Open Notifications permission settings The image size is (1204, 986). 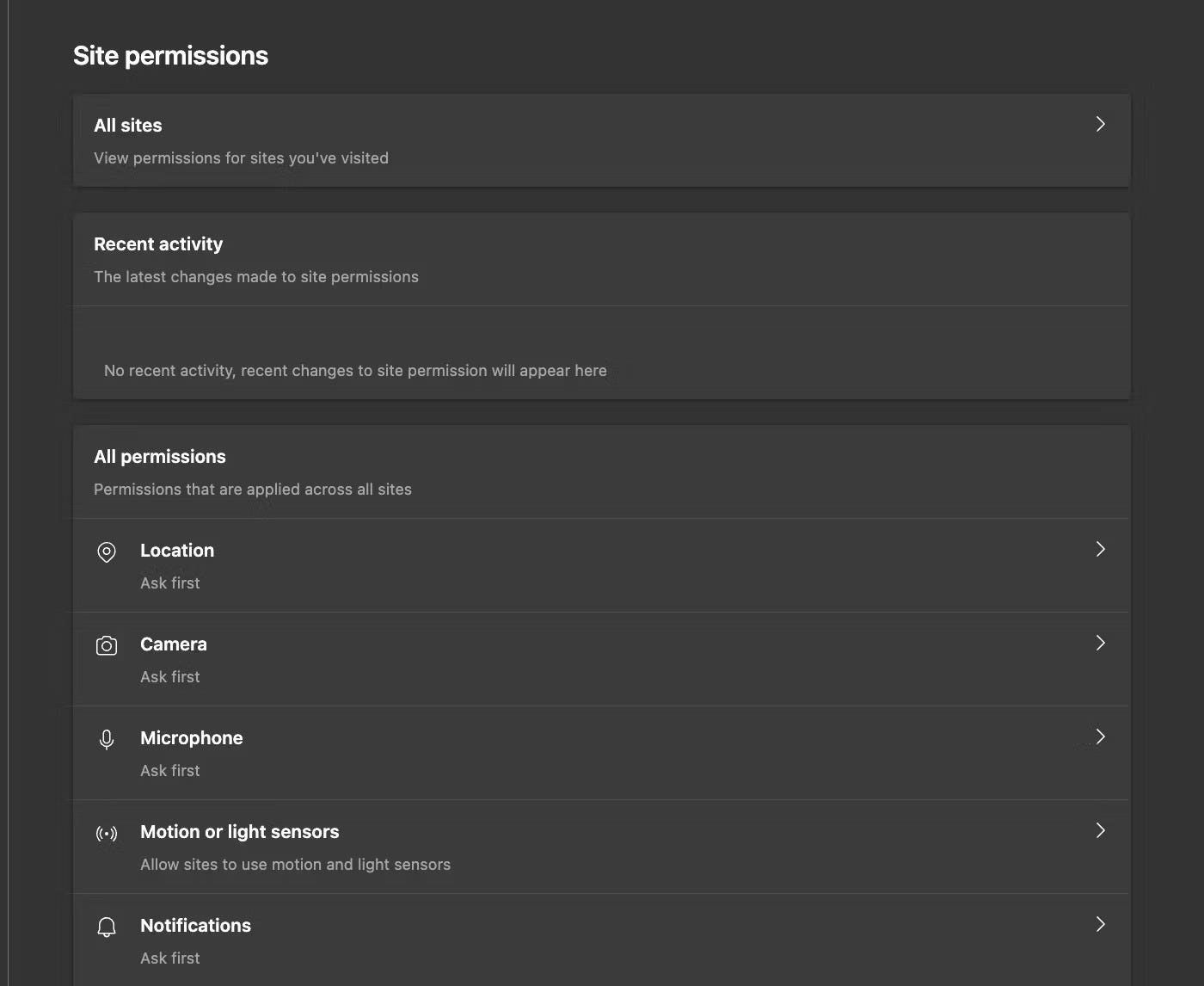(x=196, y=926)
